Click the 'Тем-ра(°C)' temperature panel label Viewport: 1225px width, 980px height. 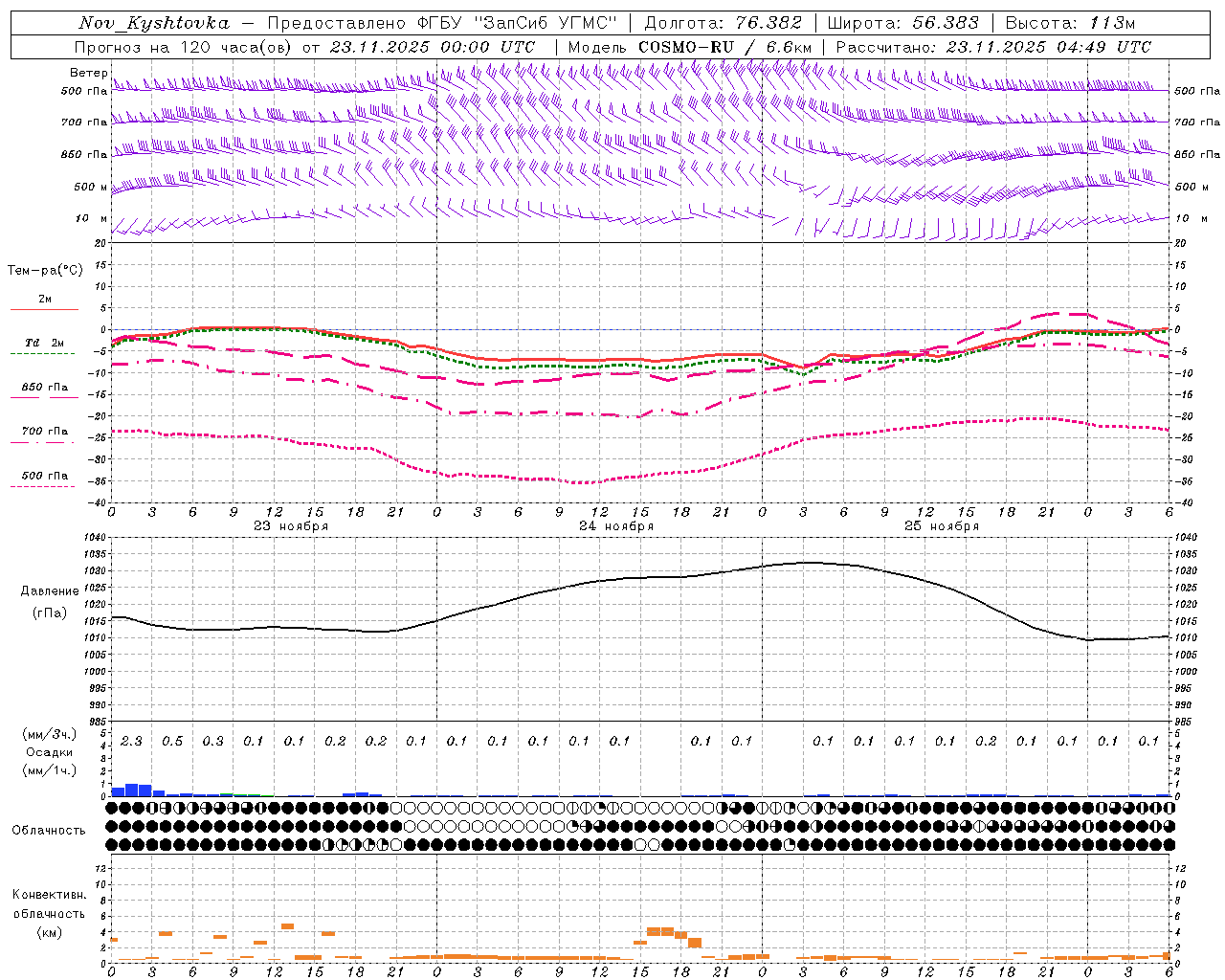(x=45, y=271)
